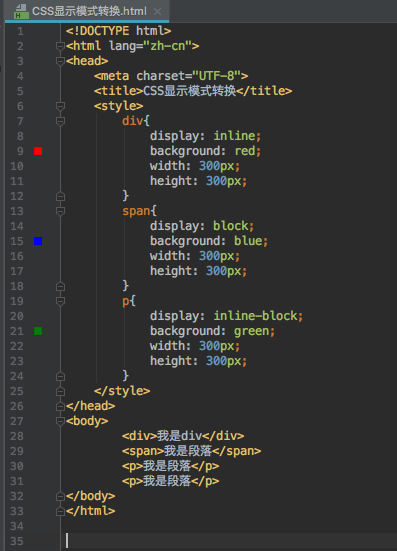The image size is (397, 551).
Task: Click the title text CSS显示模式转换 on line 5
Action: [x=189, y=91]
